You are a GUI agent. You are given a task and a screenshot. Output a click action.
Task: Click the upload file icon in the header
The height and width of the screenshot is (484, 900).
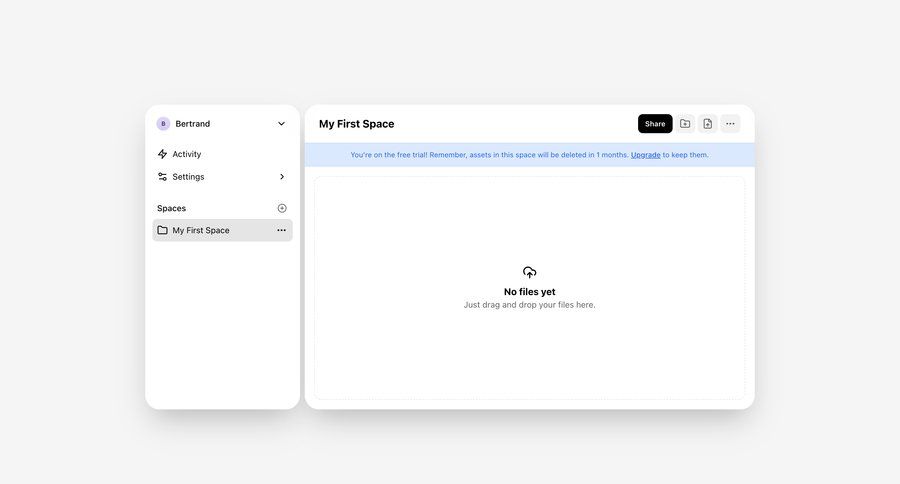click(707, 124)
